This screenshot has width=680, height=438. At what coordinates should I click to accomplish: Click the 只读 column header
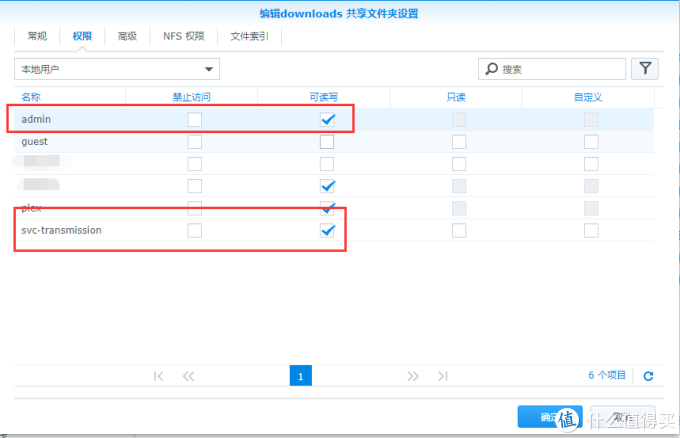coord(456,97)
